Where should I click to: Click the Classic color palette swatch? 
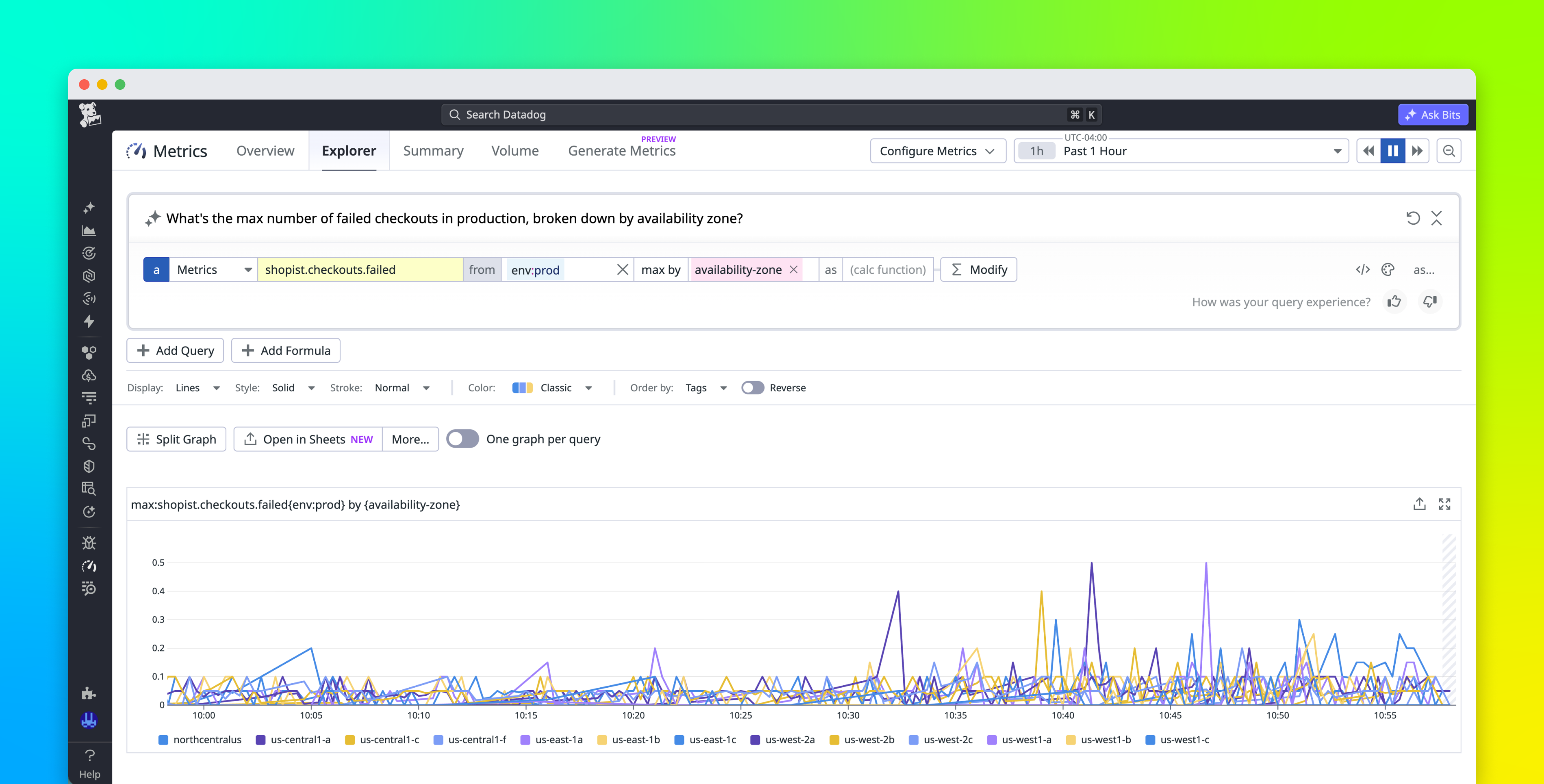(522, 388)
